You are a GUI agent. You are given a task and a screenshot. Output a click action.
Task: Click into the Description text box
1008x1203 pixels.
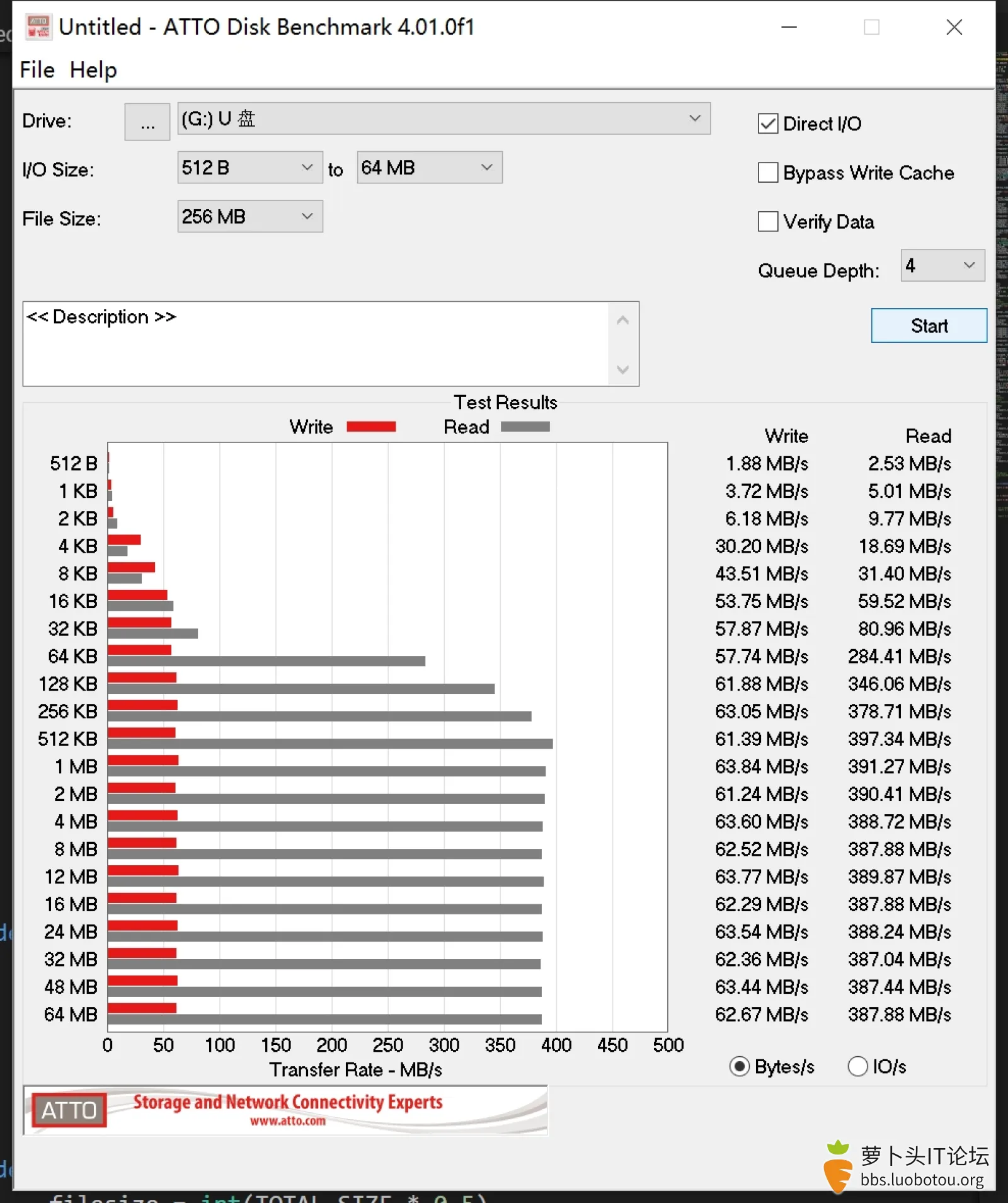(x=316, y=344)
